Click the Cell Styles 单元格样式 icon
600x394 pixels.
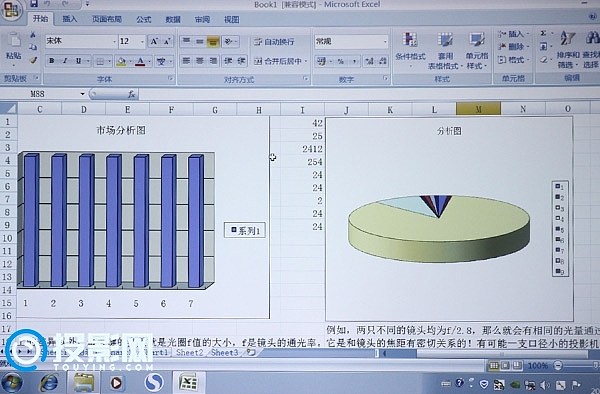pos(476,40)
